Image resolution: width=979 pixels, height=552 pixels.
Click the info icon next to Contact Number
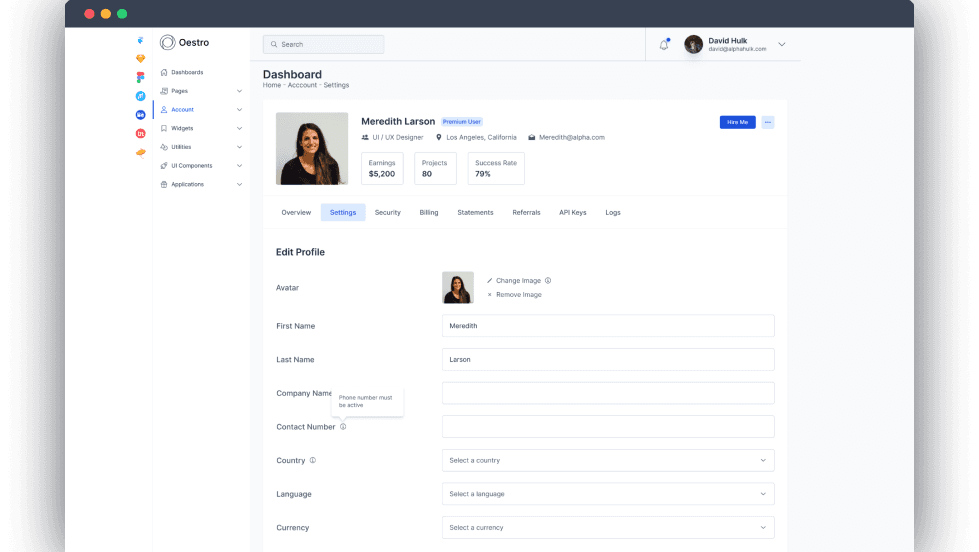pos(343,427)
